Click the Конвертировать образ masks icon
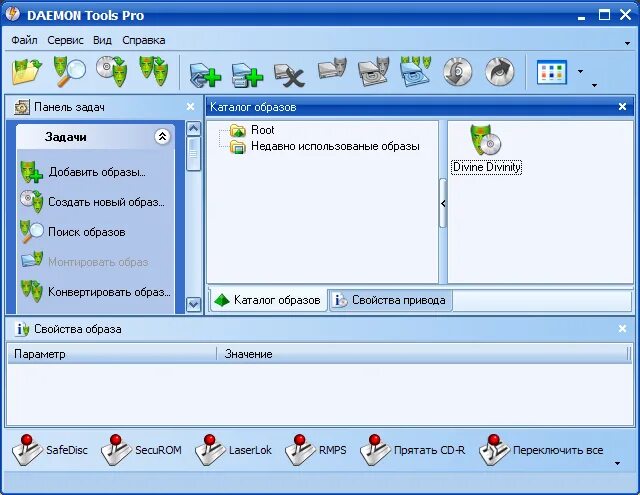The height and width of the screenshot is (495, 640). point(31,291)
